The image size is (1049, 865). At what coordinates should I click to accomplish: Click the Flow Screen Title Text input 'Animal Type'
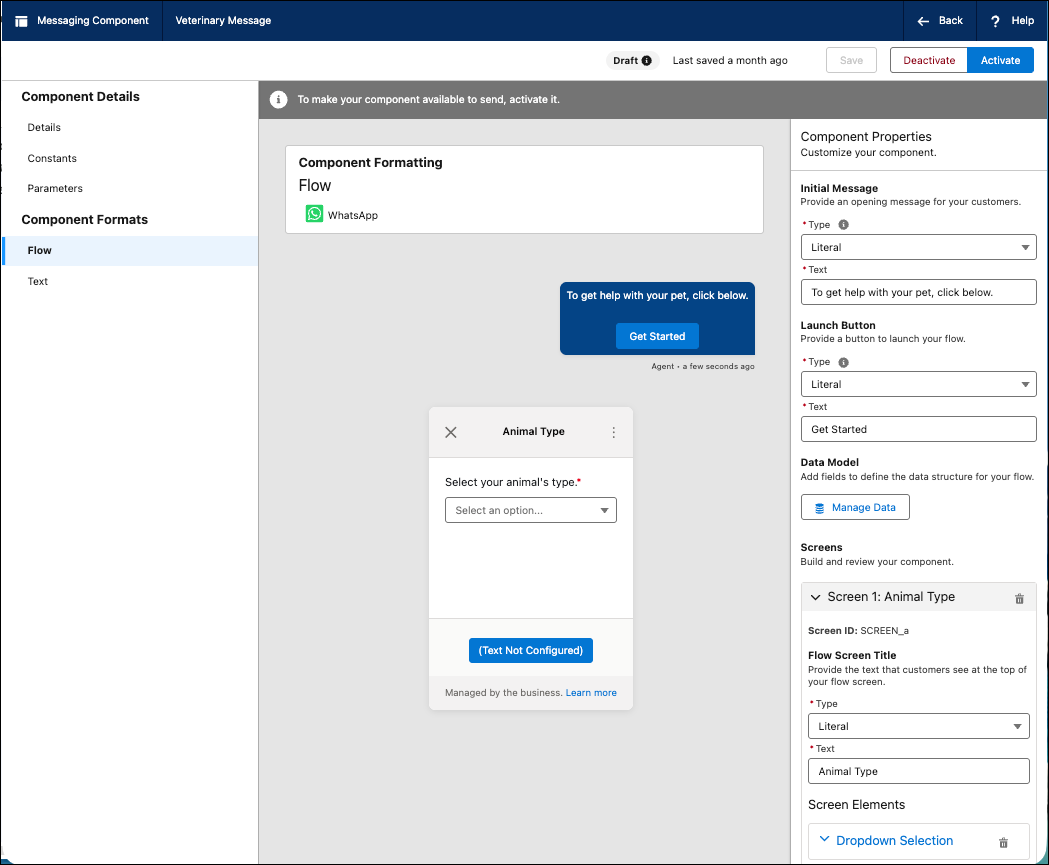[919, 771]
